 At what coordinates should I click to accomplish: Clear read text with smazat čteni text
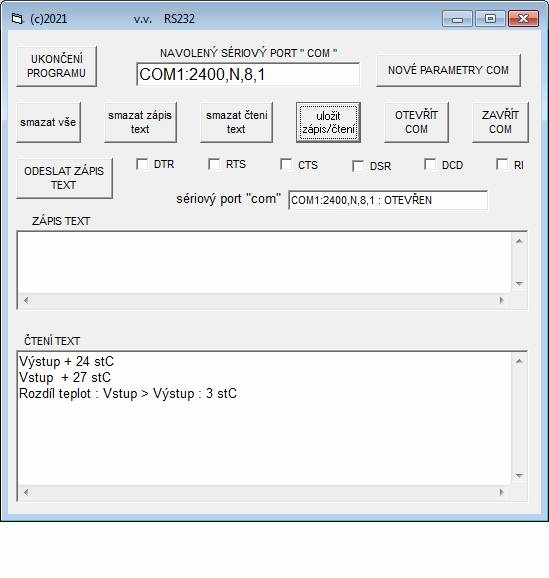[x=236, y=122]
